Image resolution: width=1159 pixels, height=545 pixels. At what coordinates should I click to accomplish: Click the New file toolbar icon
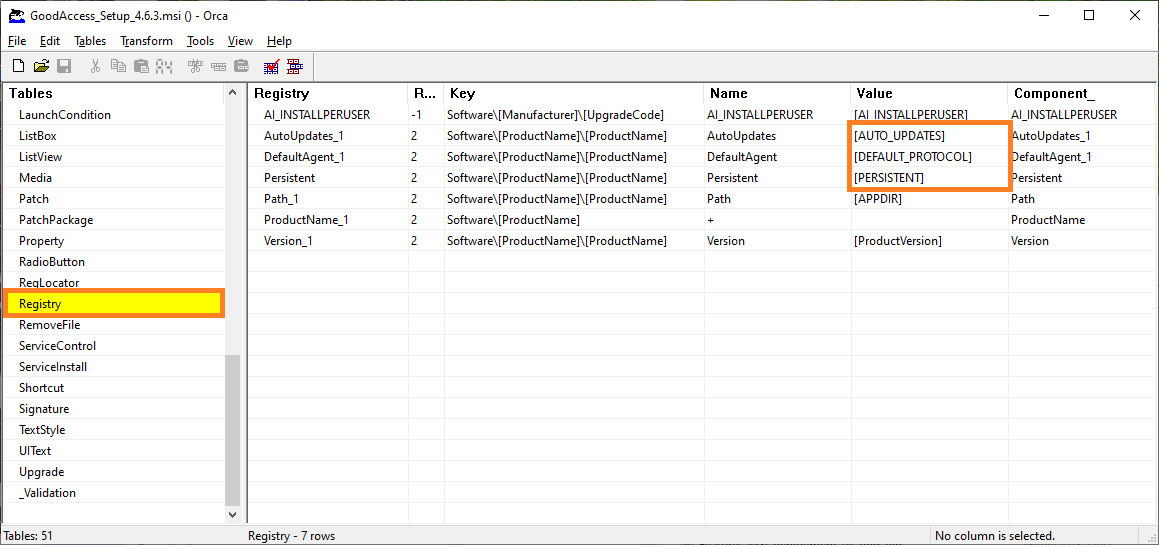(19, 67)
